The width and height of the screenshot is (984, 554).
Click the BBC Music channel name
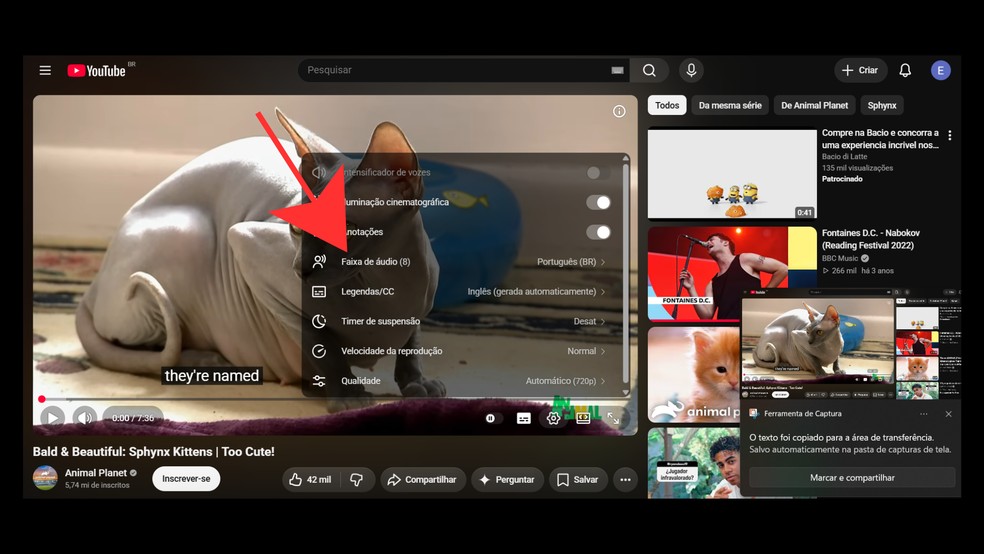pos(840,258)
